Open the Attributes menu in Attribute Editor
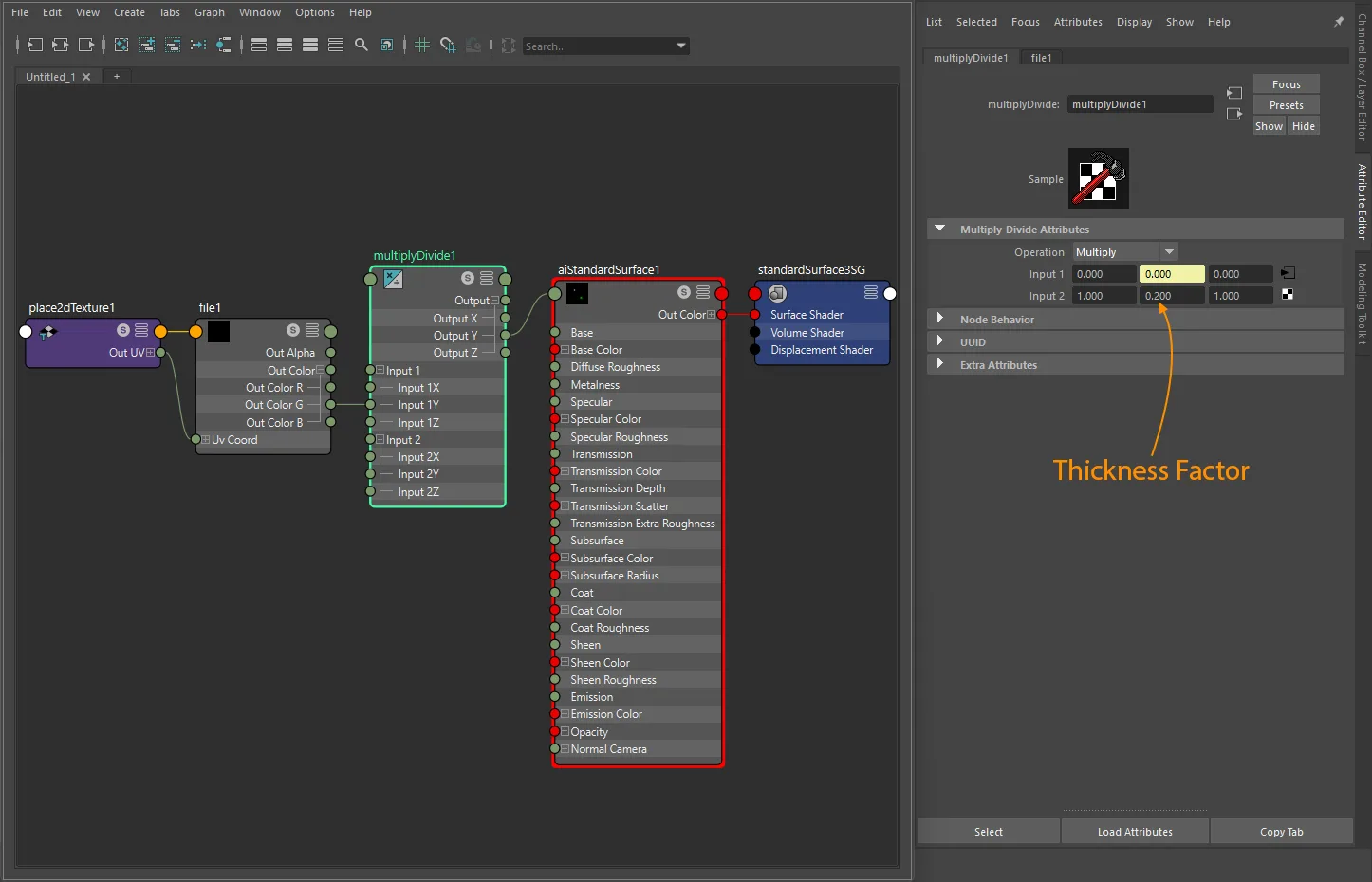 1078,22
